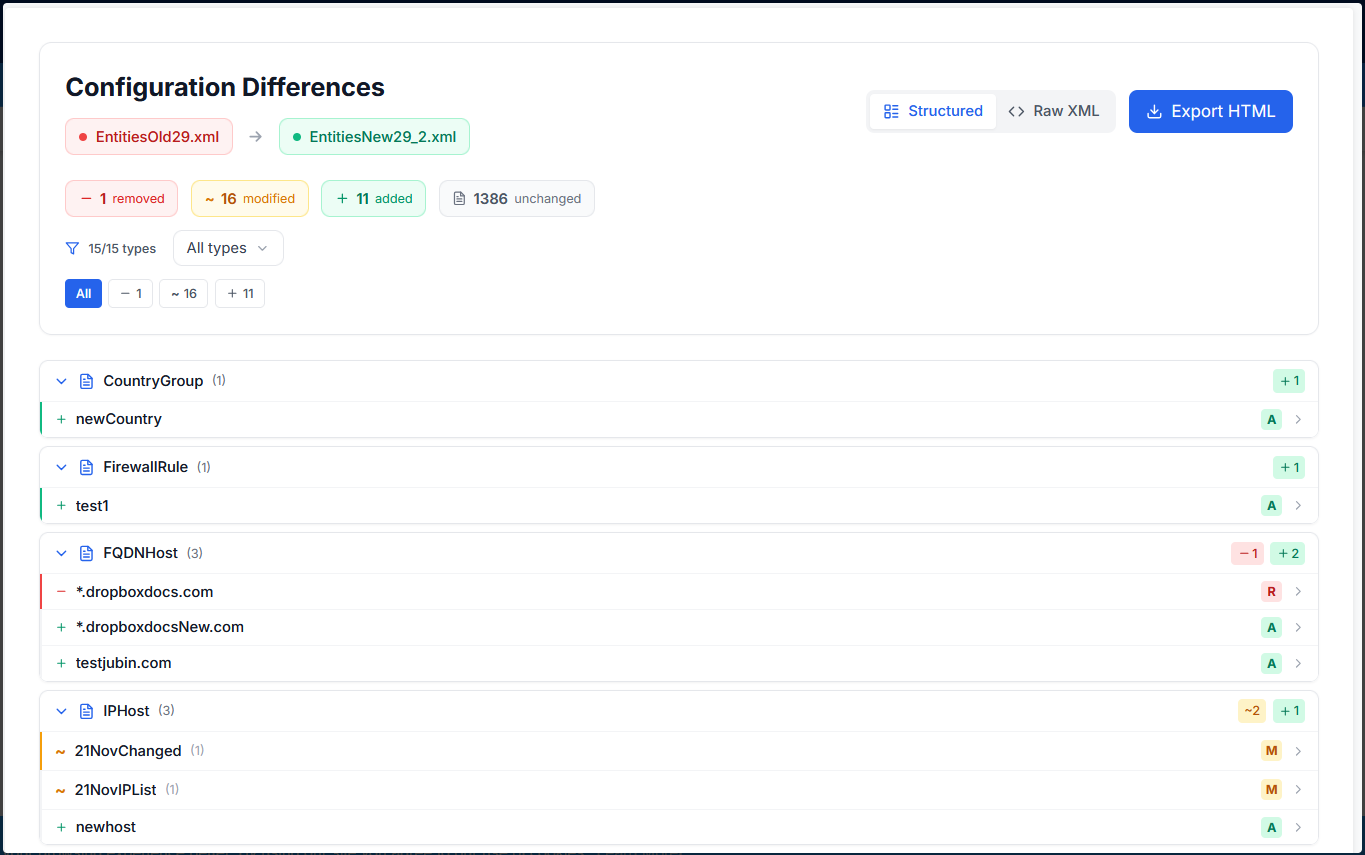Image resolution: width=1365 pixels, height=855 pixels.
Task: Filter by 16 modified chip
Action: 183,294
